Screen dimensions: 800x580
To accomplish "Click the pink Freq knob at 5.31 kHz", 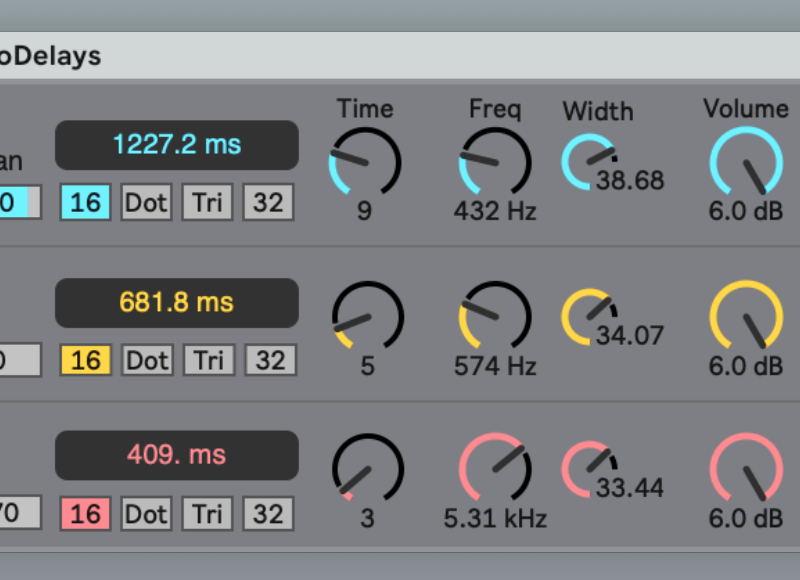I will [x=495, y=470].
